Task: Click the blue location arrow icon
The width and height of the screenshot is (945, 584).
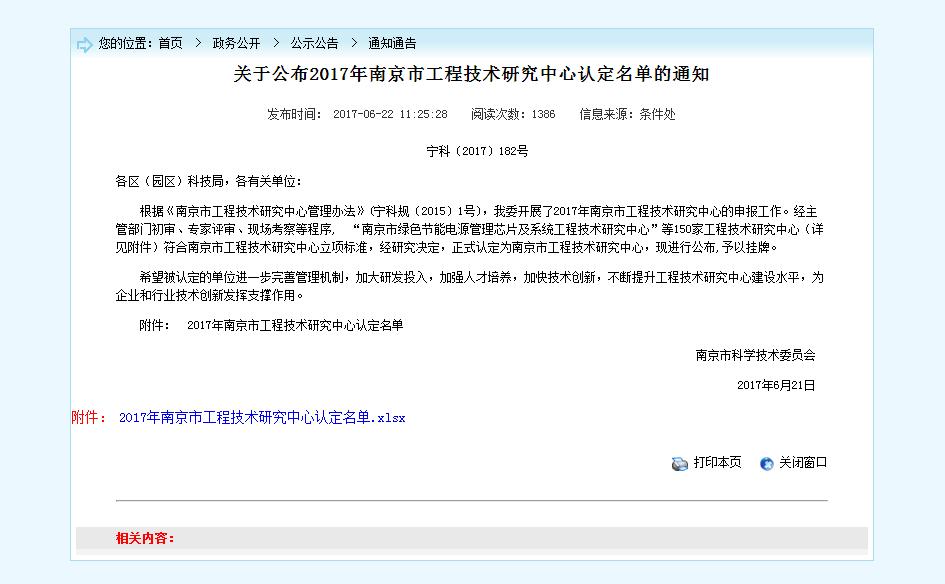Action: pyautogui.click(x=84, y=44)
